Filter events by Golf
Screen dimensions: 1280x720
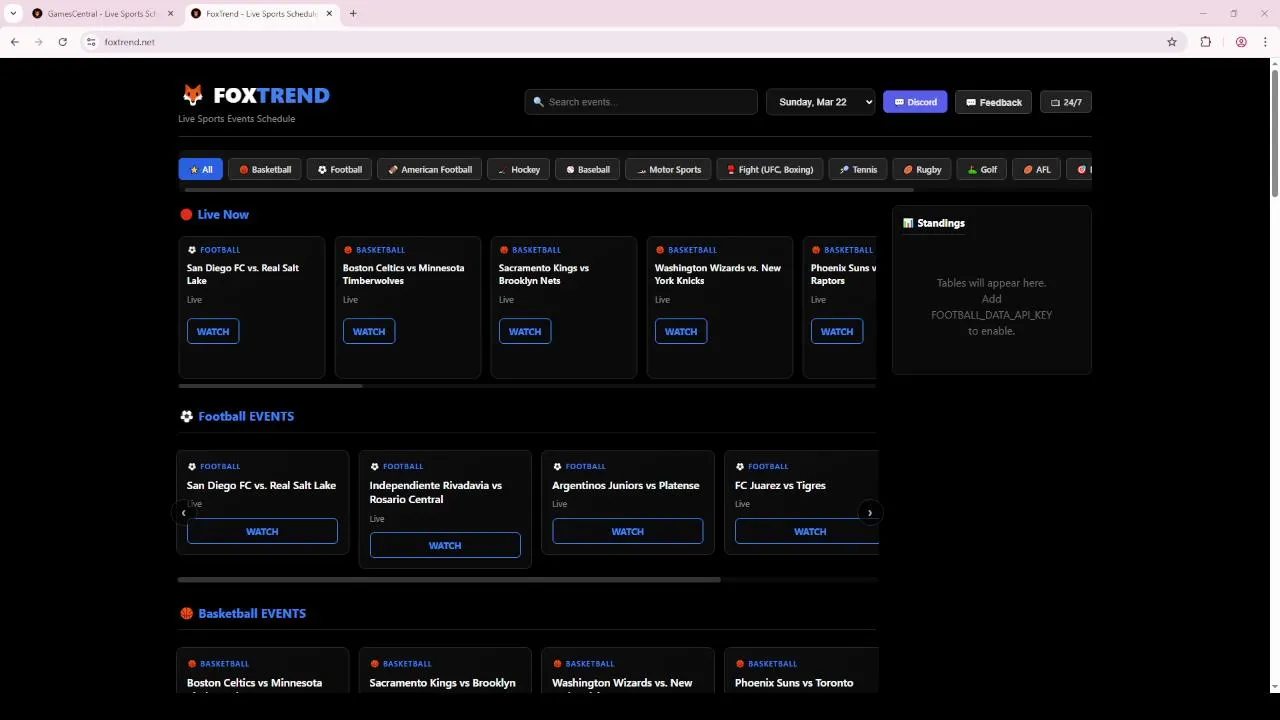pos(982,170)
